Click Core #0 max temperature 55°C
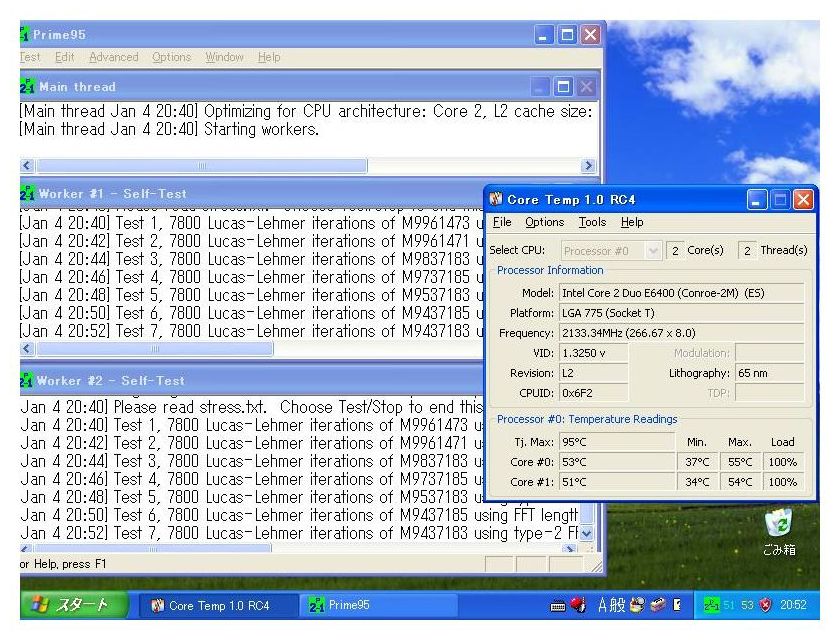This screenshot has width=840, height=640. (740, 462)
